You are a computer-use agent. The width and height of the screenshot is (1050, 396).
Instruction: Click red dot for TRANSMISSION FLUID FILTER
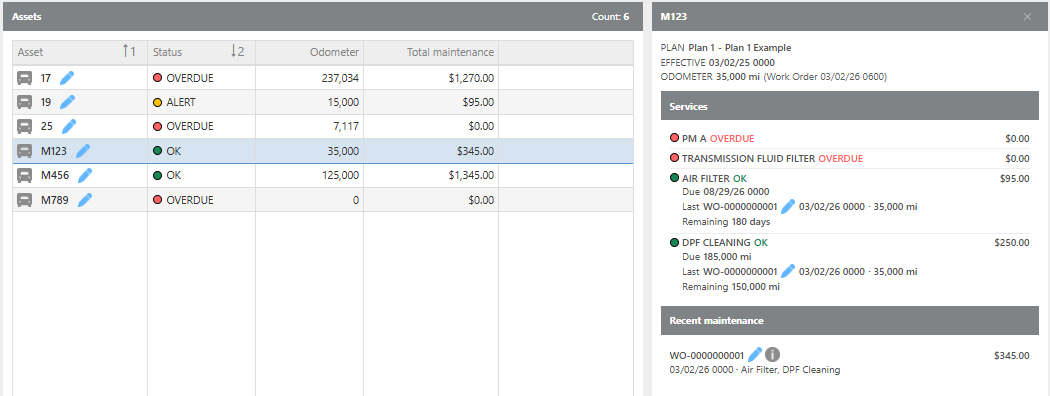coord(674,158)
